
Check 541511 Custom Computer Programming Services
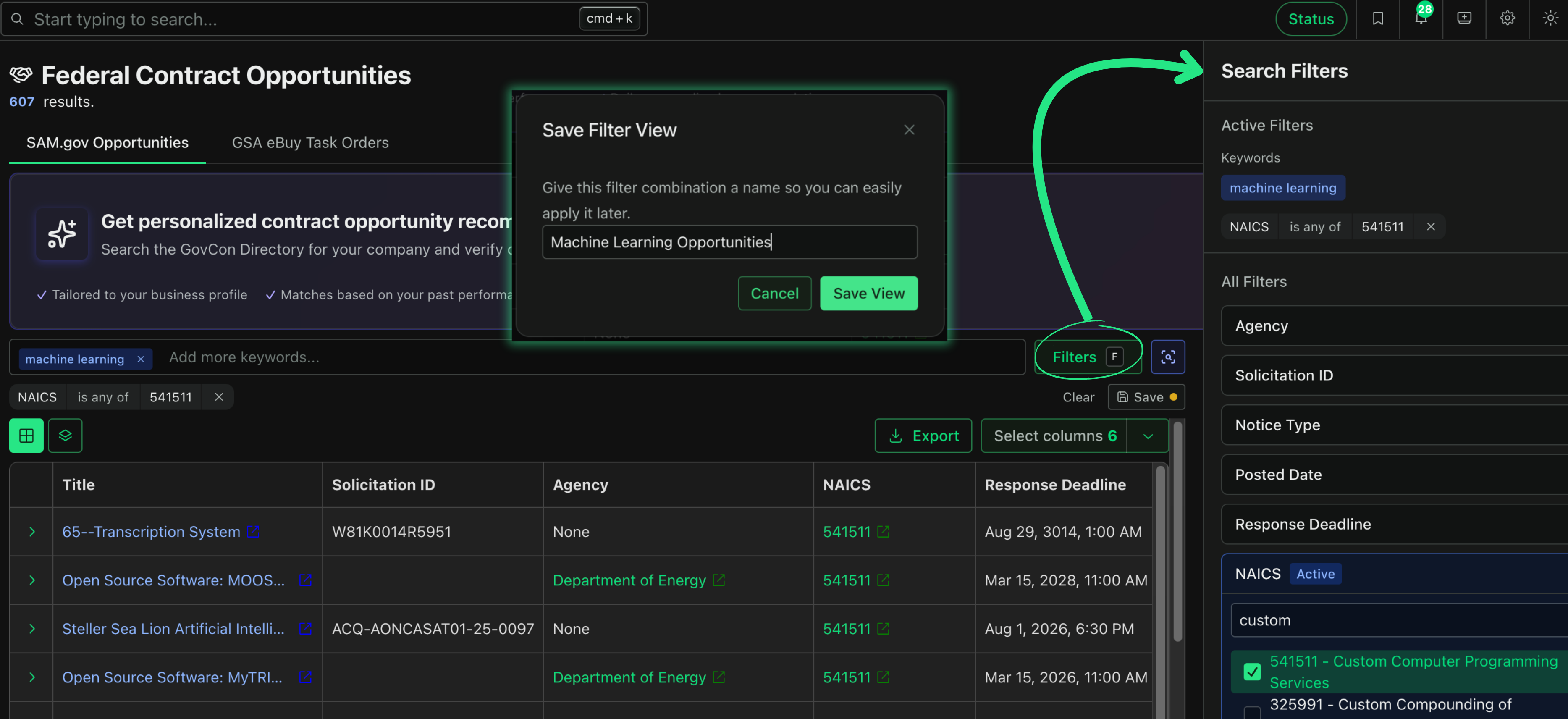coord(1251,672)
